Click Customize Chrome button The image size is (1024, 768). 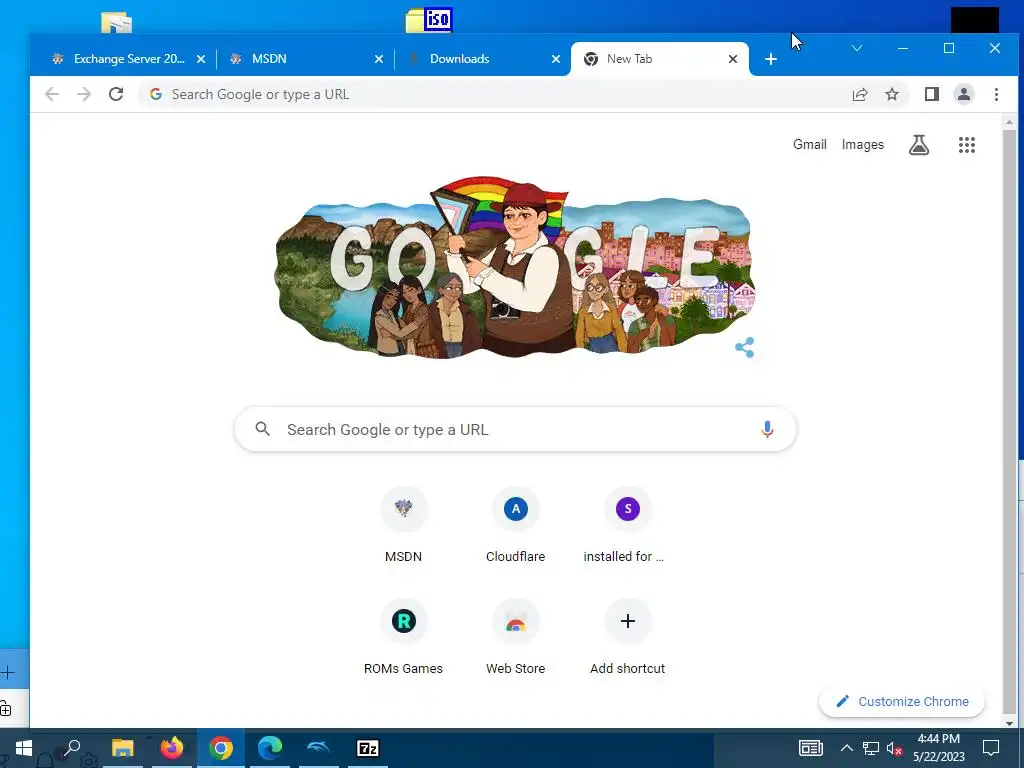[x=902, y=701]
